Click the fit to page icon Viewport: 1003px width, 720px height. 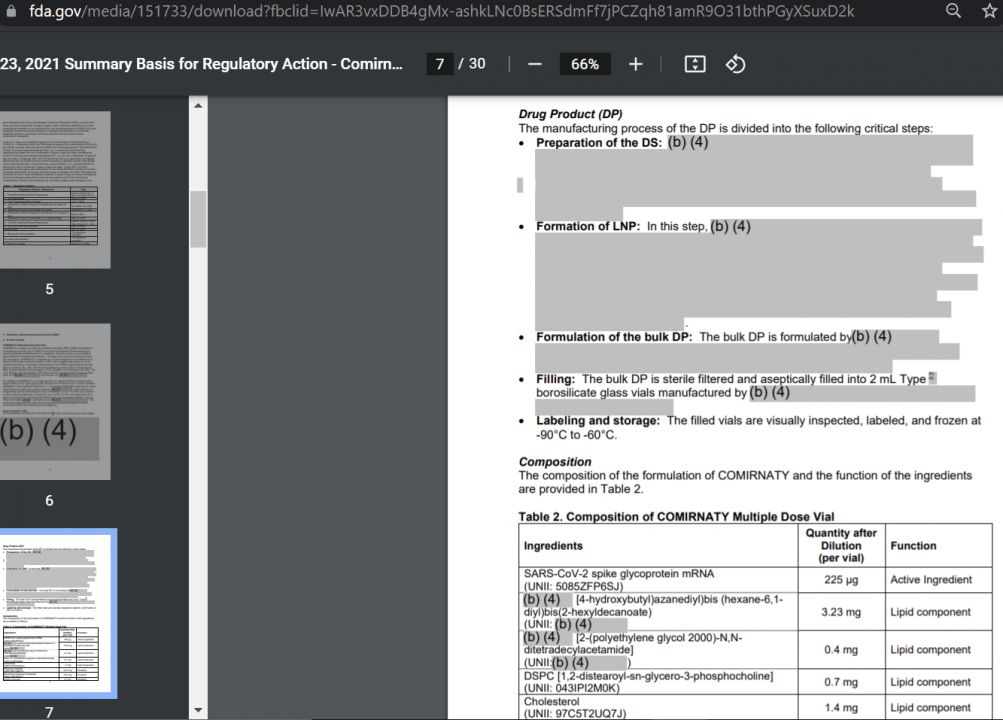coord(695,64)
